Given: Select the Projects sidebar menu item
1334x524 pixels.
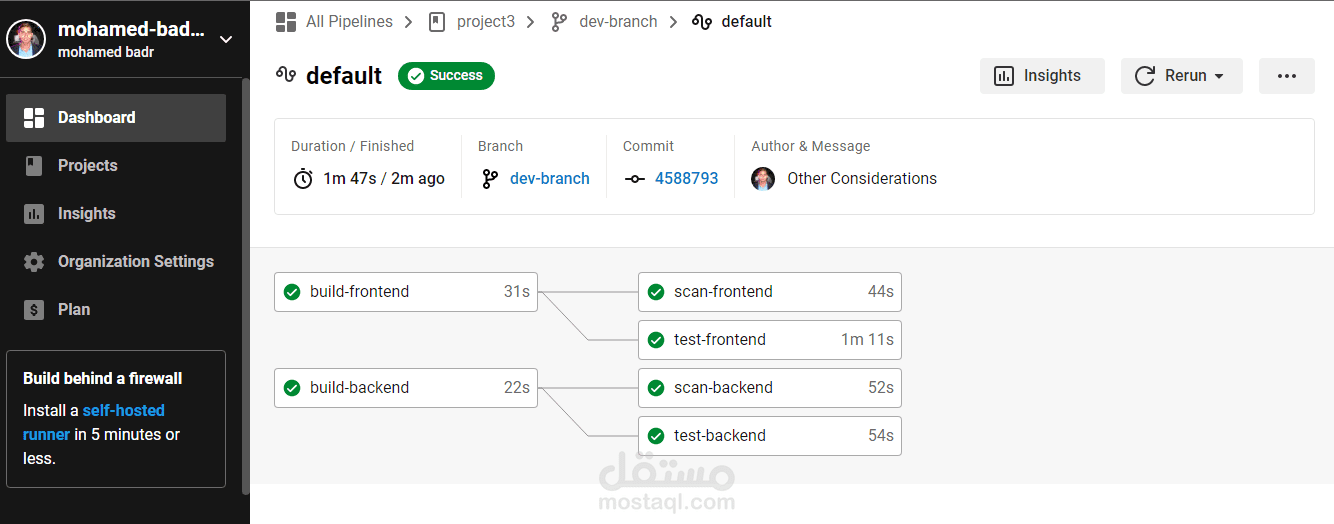Looking at the screenshot, I should [x=87, y=166].
